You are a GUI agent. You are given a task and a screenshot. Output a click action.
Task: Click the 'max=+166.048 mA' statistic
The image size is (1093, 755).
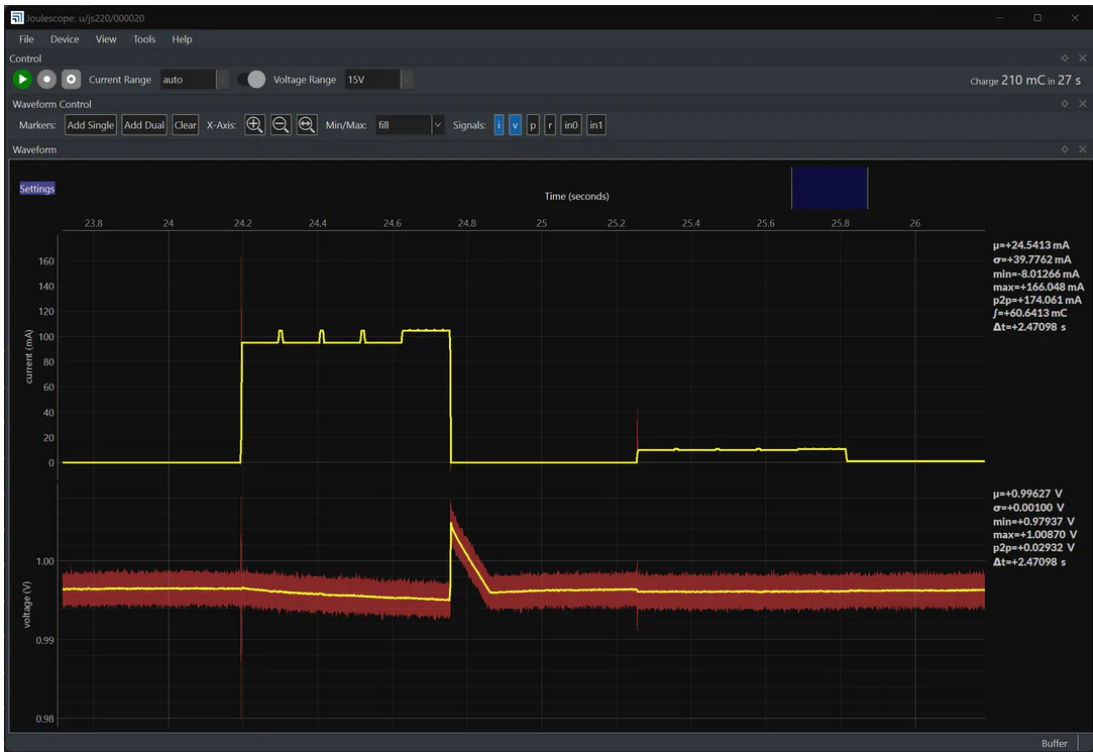[x=1038, y=287]
